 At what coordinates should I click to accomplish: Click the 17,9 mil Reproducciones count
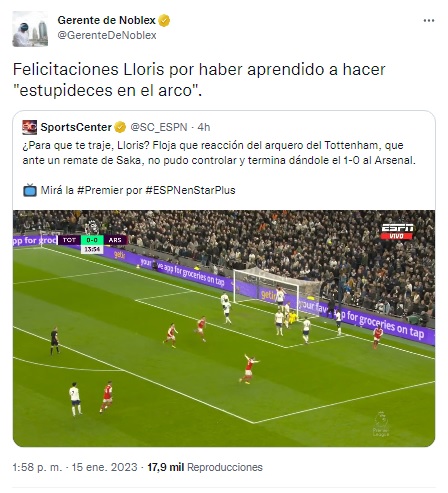[x=205, y=467]
